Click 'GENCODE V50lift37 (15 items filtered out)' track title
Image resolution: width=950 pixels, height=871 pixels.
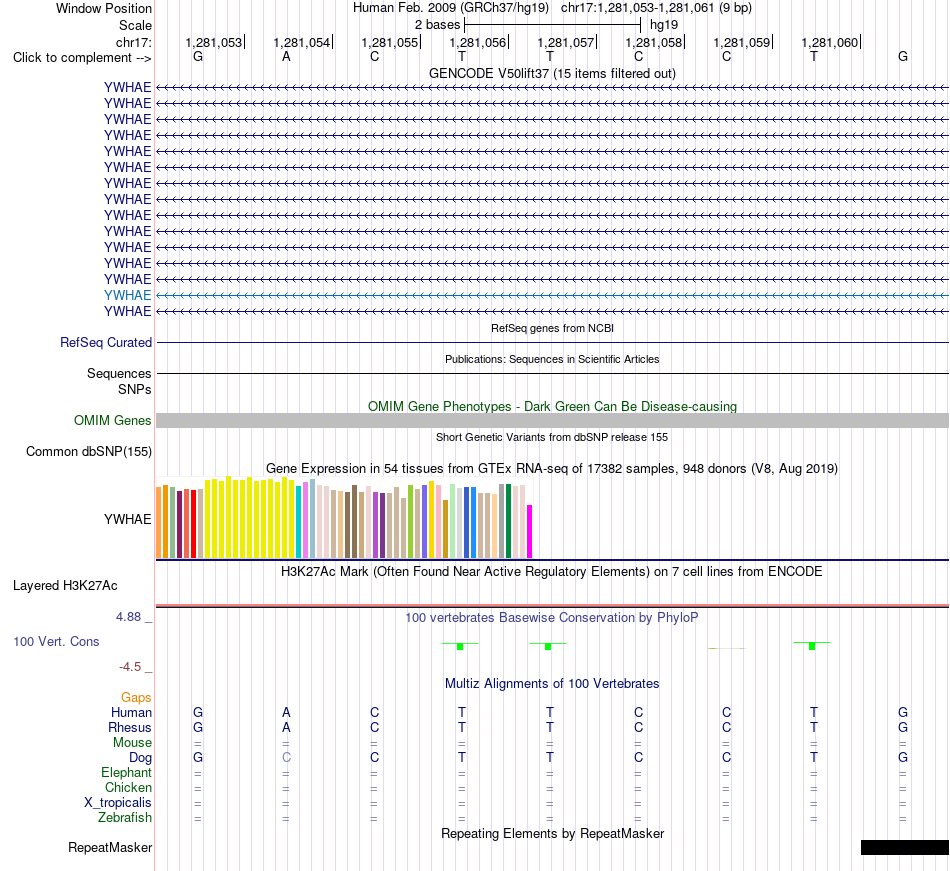pyautogui.click(x=552, y=73)
